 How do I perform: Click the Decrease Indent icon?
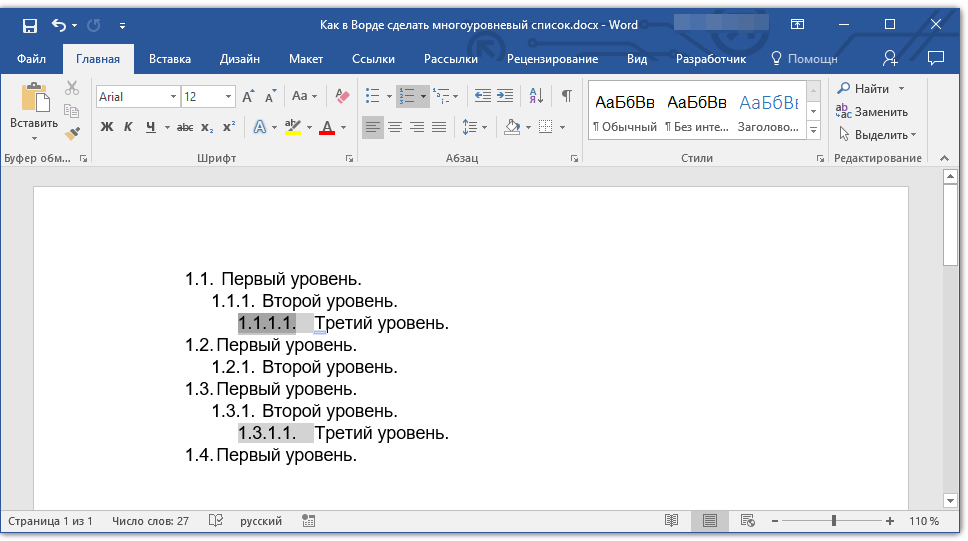(x=482, y=96)
